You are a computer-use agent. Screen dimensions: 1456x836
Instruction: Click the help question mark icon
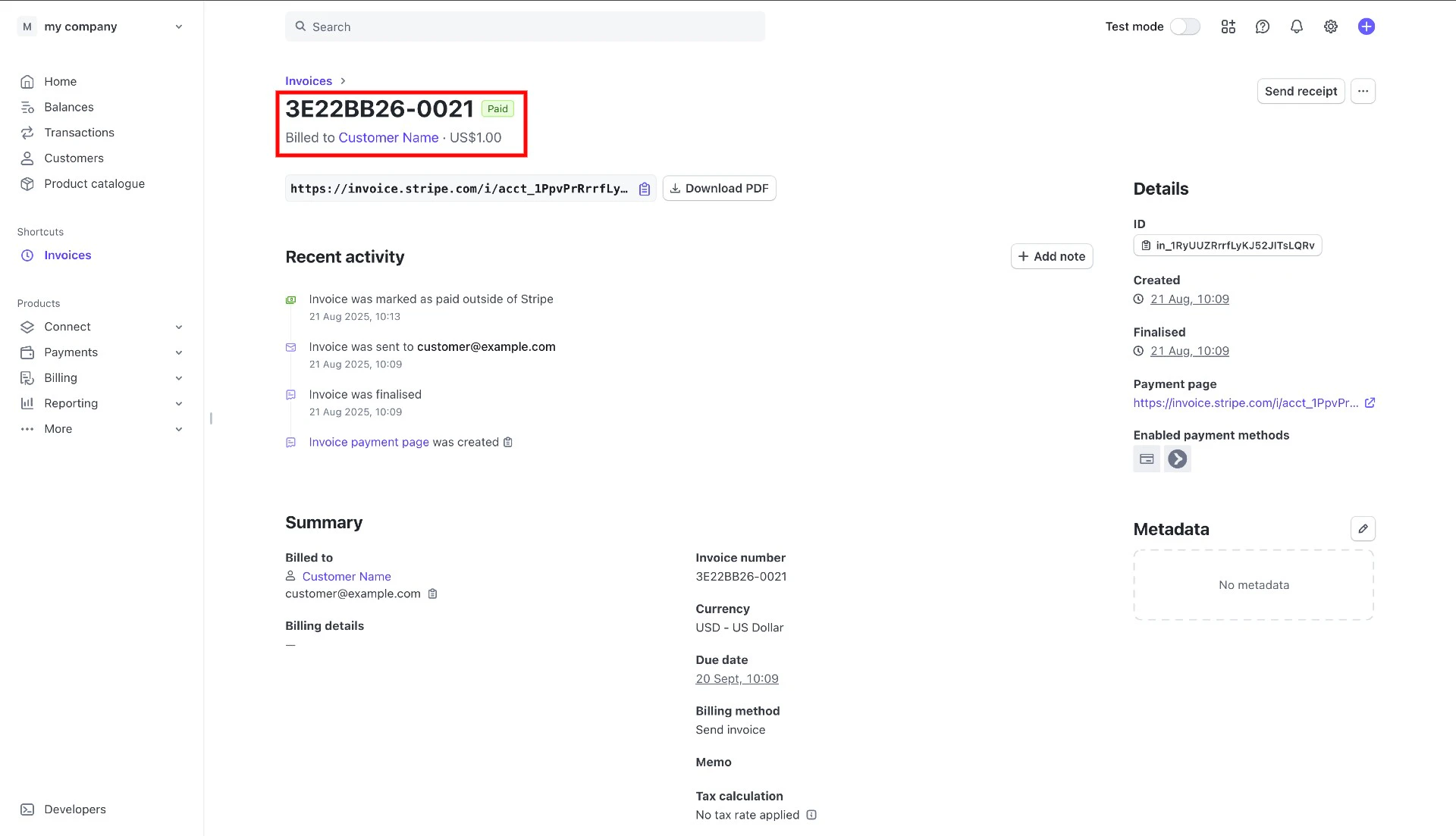coord(1262,27)
